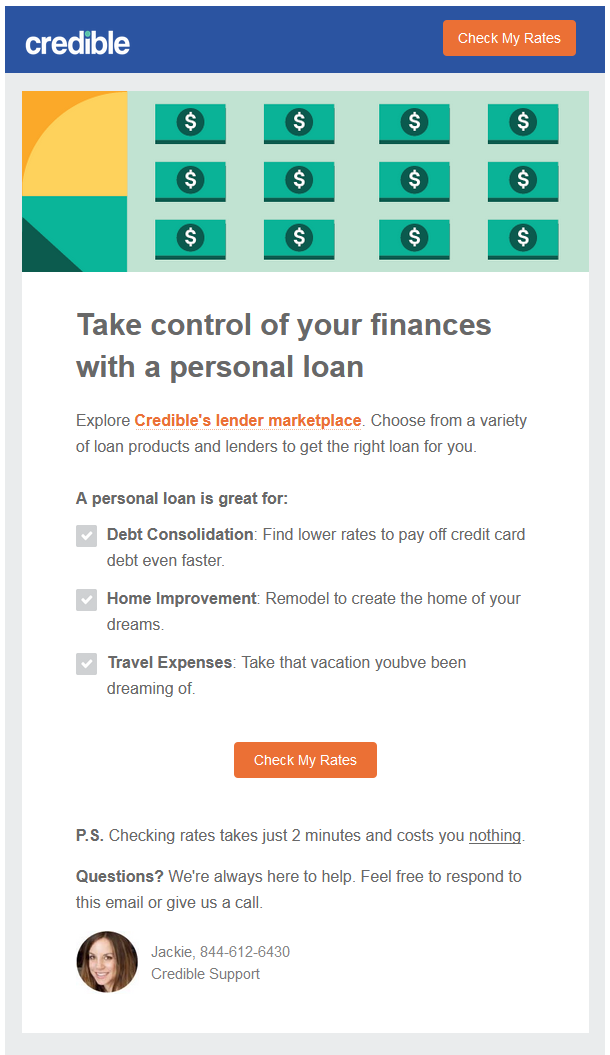Click Jackie's support profile photo
610x1055 pixels.
[x=107, y=962]
